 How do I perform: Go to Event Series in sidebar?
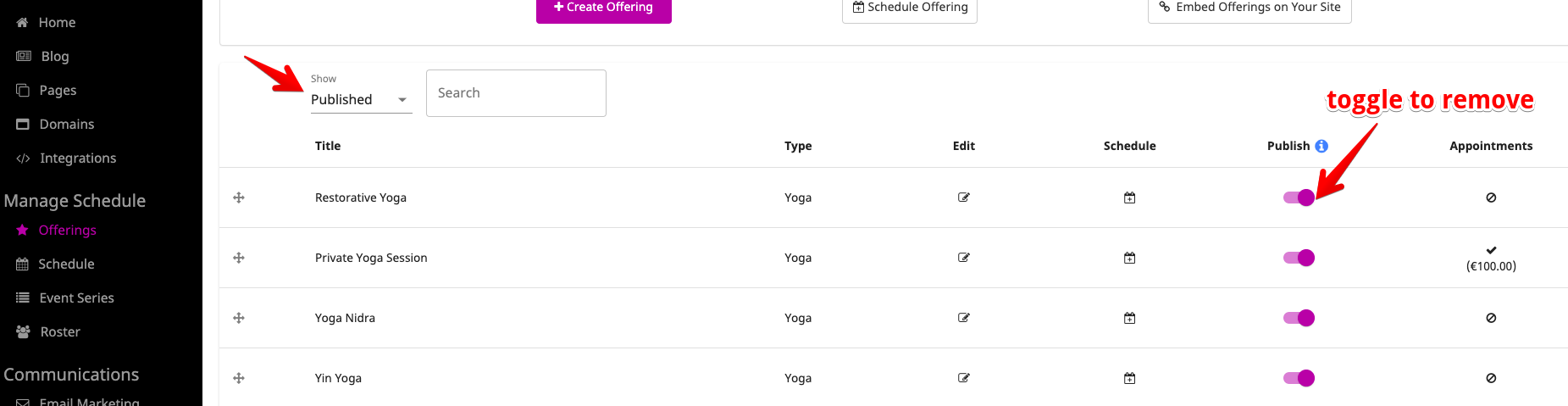click(x=76, y=298)
